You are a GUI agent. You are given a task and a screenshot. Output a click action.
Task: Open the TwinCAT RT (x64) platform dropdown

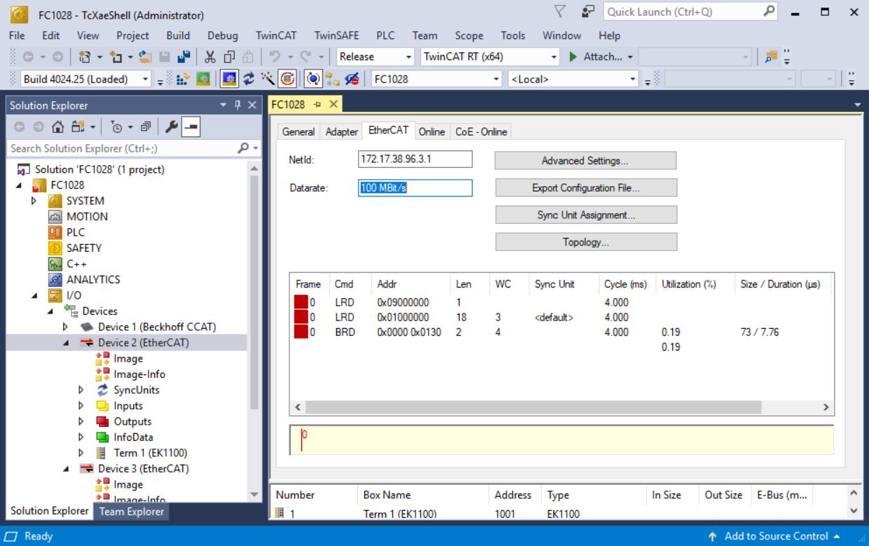click(553, 57)
